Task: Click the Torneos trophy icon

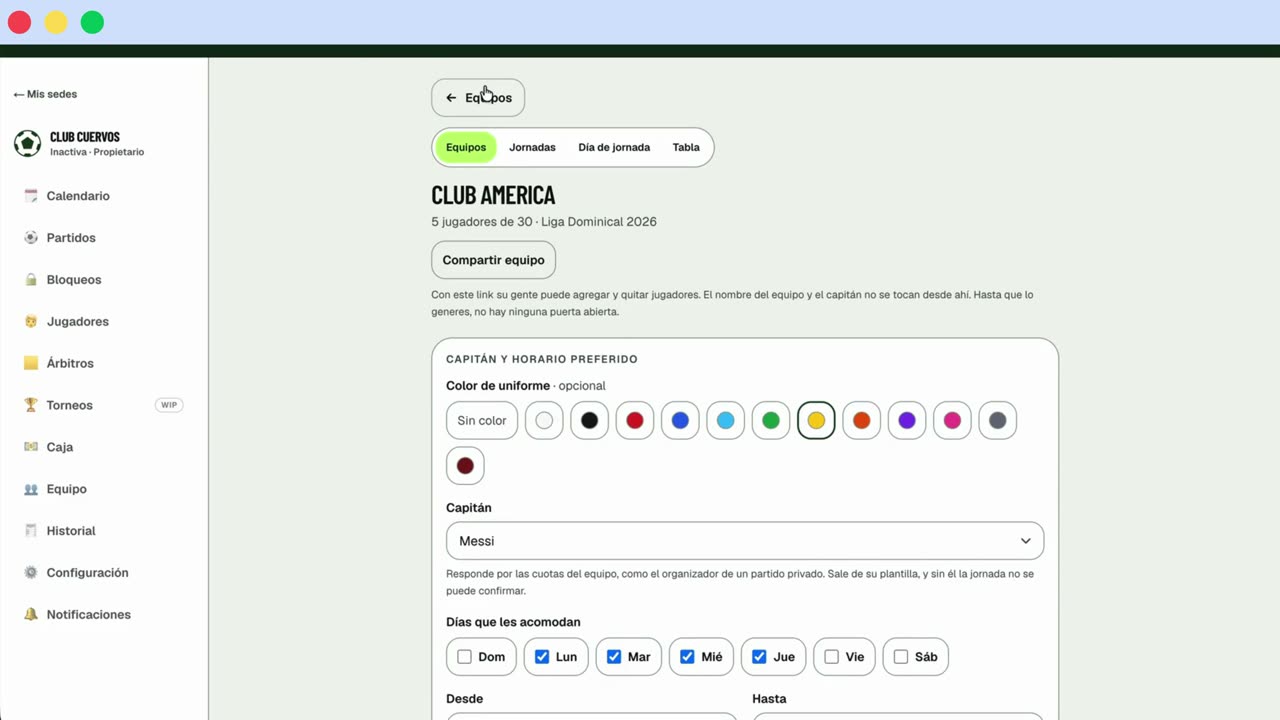Action: pyautogui.click(x=31, y=405)
